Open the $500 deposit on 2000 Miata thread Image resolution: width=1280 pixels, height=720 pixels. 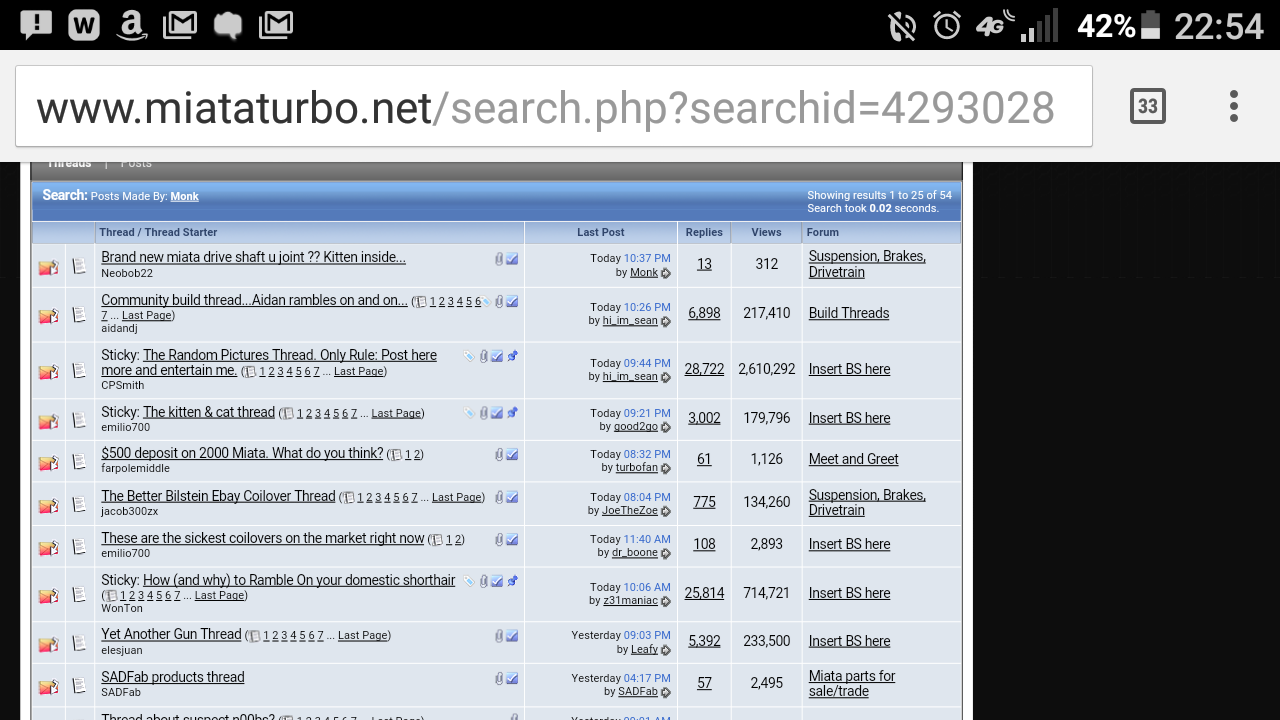242,454
